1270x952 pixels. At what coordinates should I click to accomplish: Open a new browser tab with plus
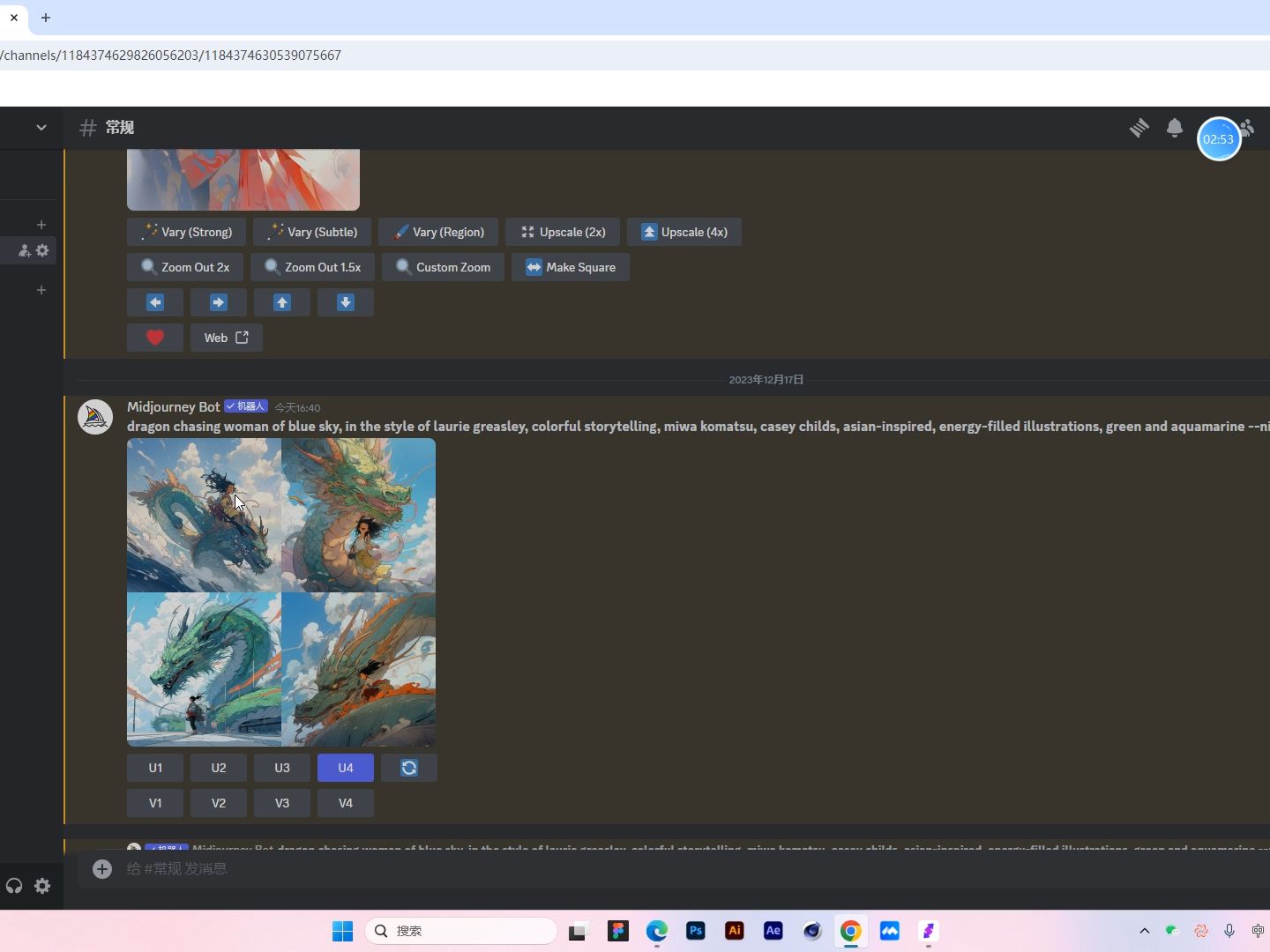pyautogui.click(x=46, y=18)
